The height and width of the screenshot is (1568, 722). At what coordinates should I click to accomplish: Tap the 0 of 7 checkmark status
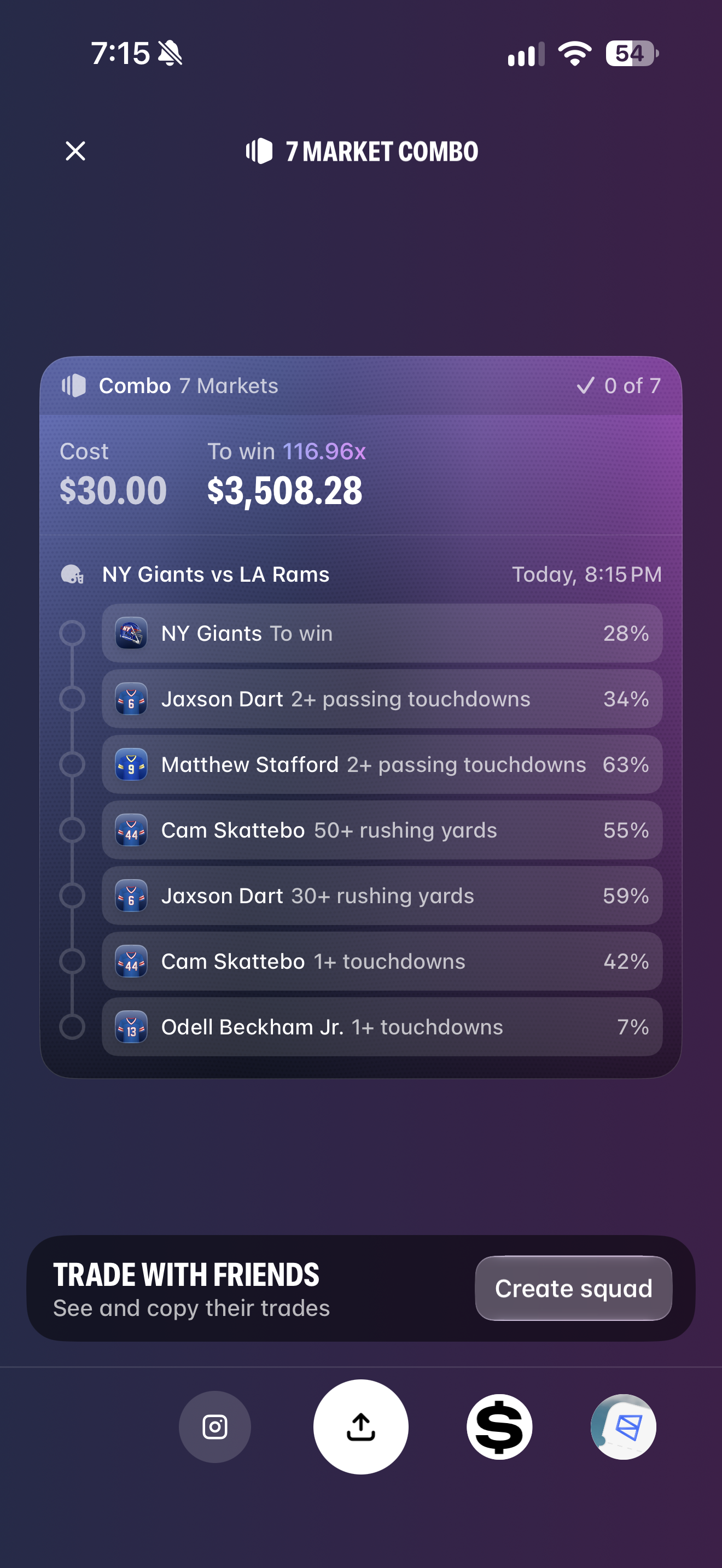(x=619, y=385)
